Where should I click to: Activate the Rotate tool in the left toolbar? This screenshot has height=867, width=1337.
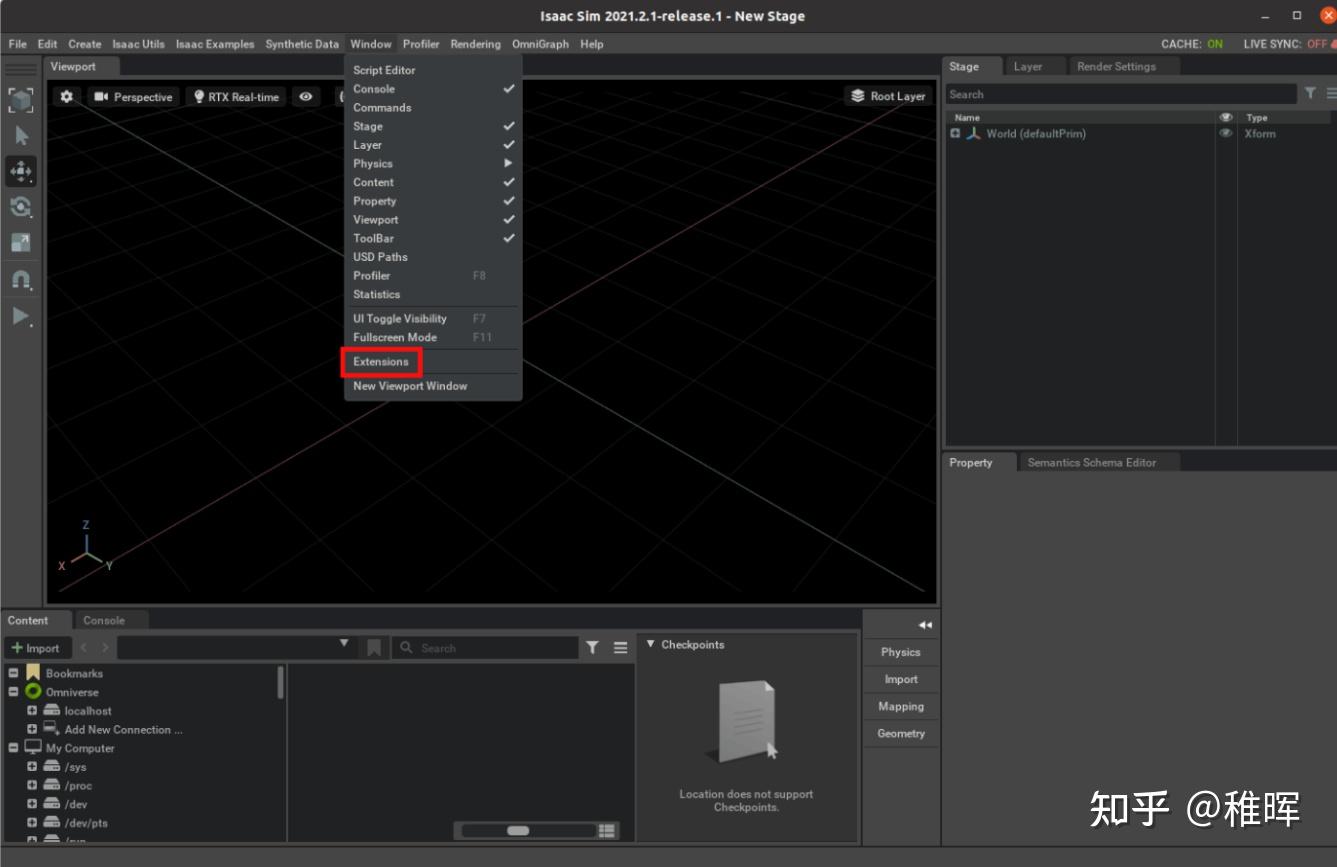[21, 207]
